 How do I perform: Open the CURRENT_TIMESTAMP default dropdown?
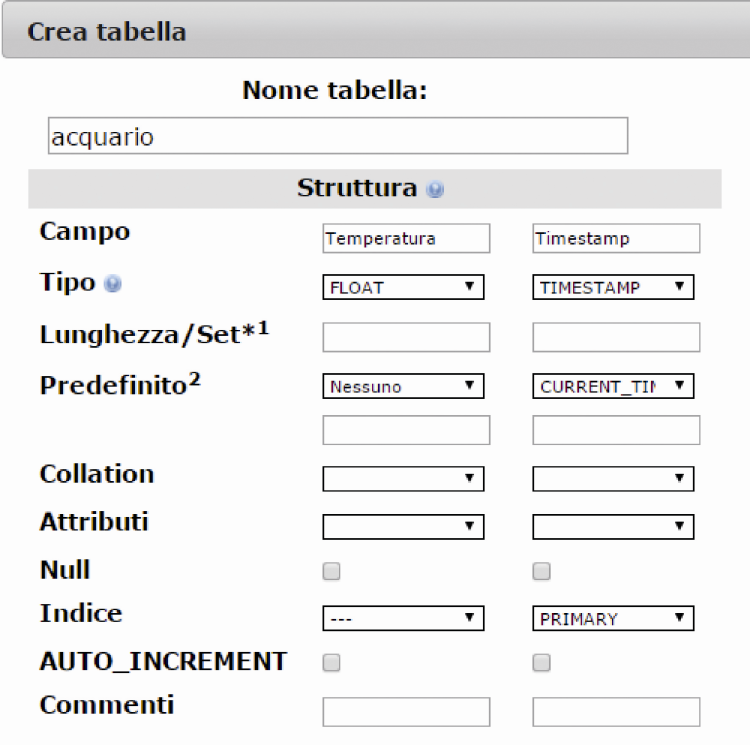pyautogui.click(x=613, y=386)
